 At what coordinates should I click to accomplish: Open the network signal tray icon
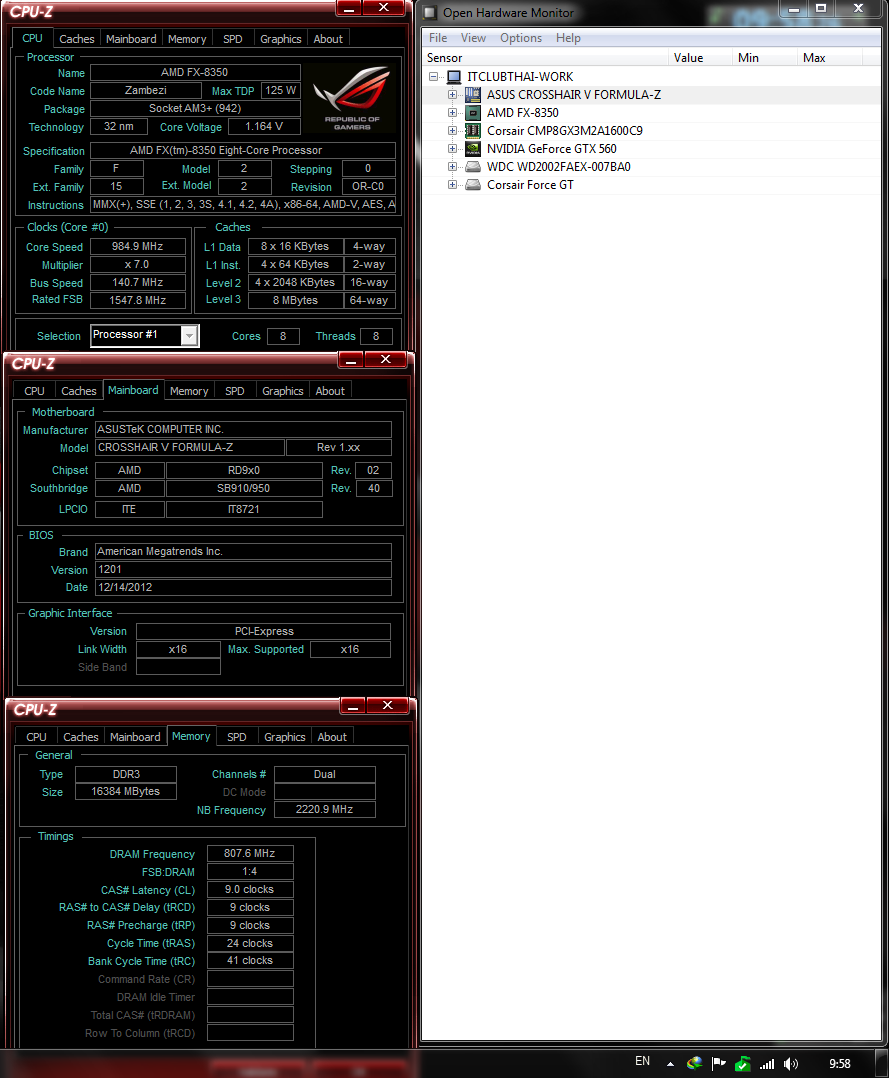pyautogui.click(x=767, y=1063)
